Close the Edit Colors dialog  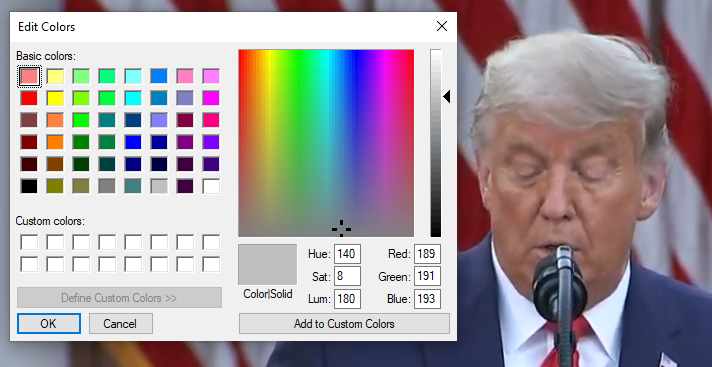442,26
